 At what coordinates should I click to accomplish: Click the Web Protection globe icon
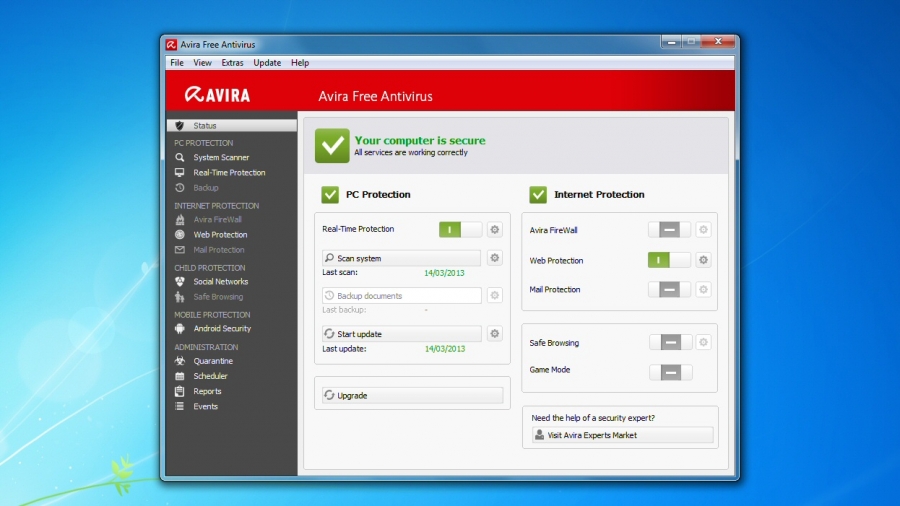pyautogui.click(x=180, y=235)
